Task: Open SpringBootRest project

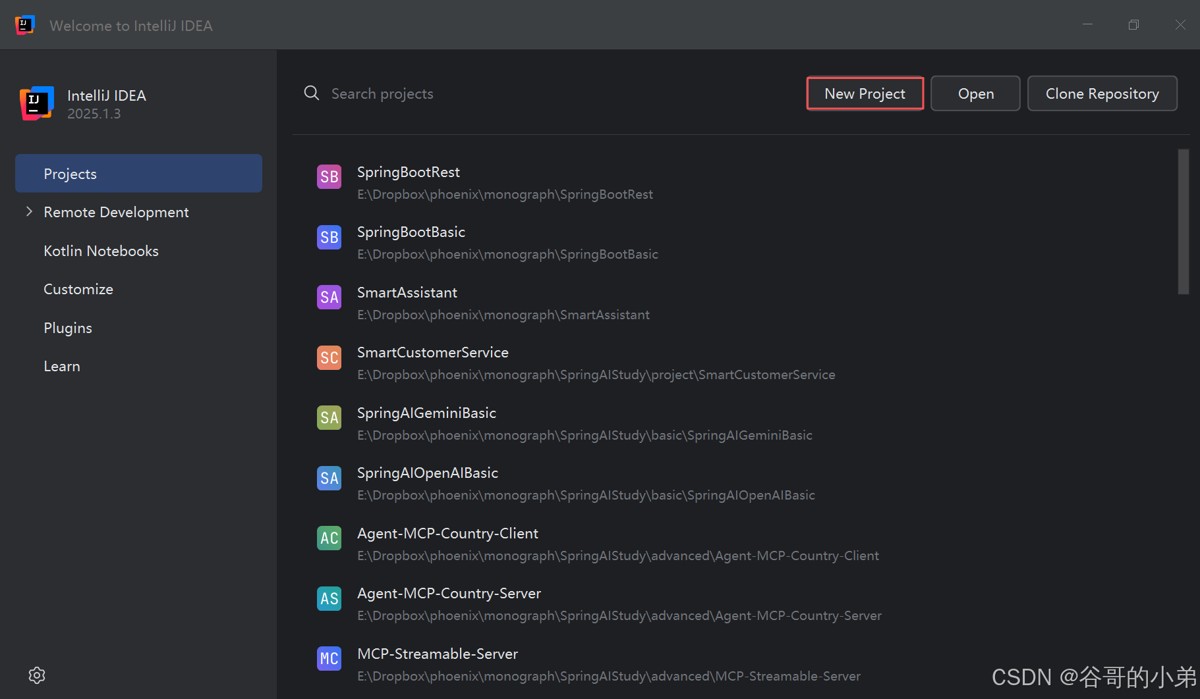Action: click(408, 172)
